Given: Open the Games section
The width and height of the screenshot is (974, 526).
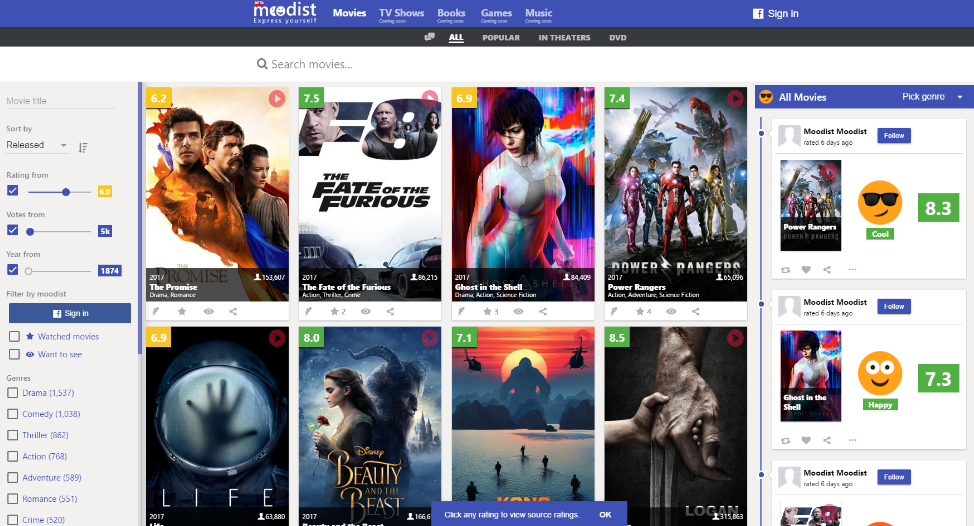Looking at the screenshot, I should [496, 15].
